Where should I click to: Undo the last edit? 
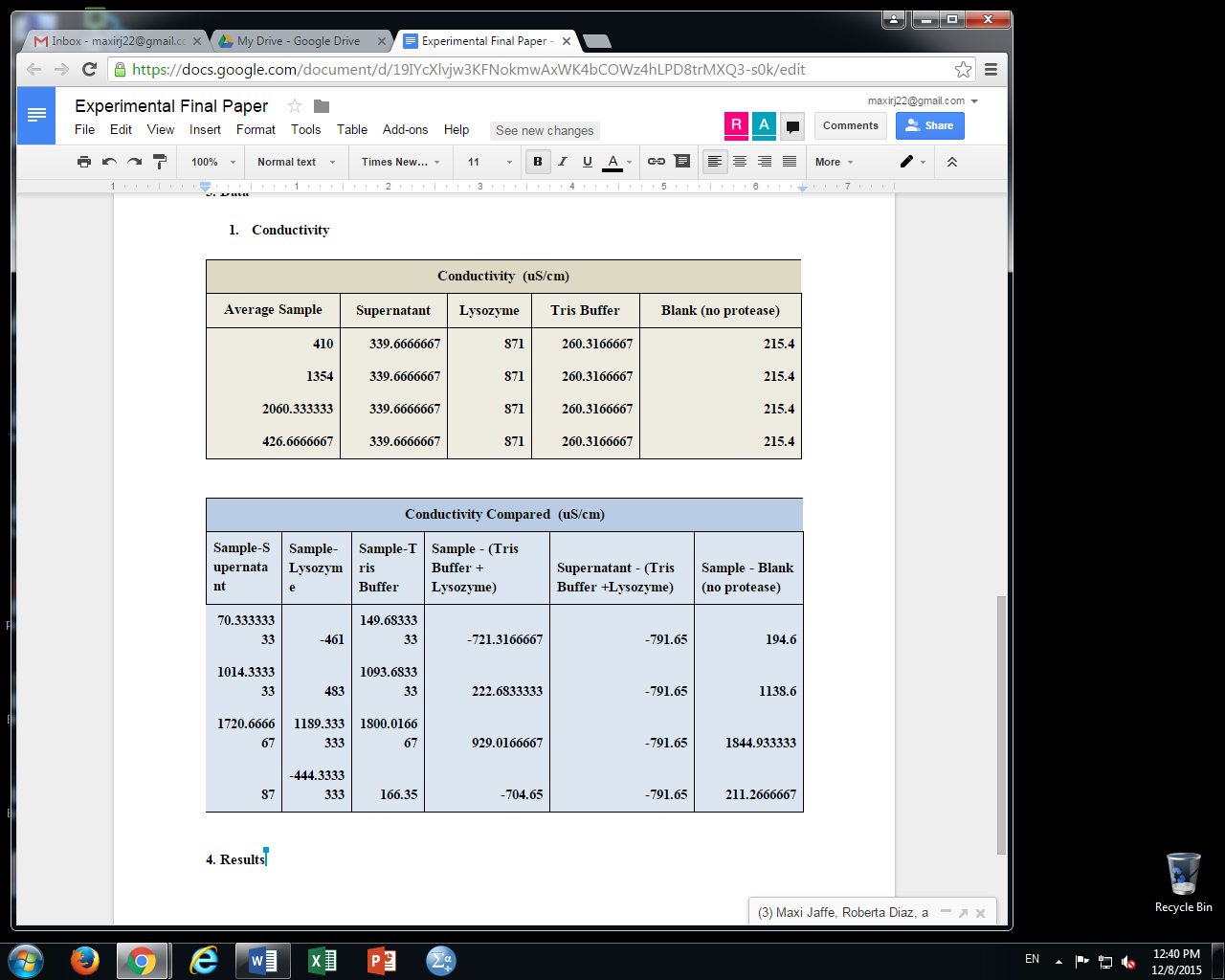click(109, 162)
